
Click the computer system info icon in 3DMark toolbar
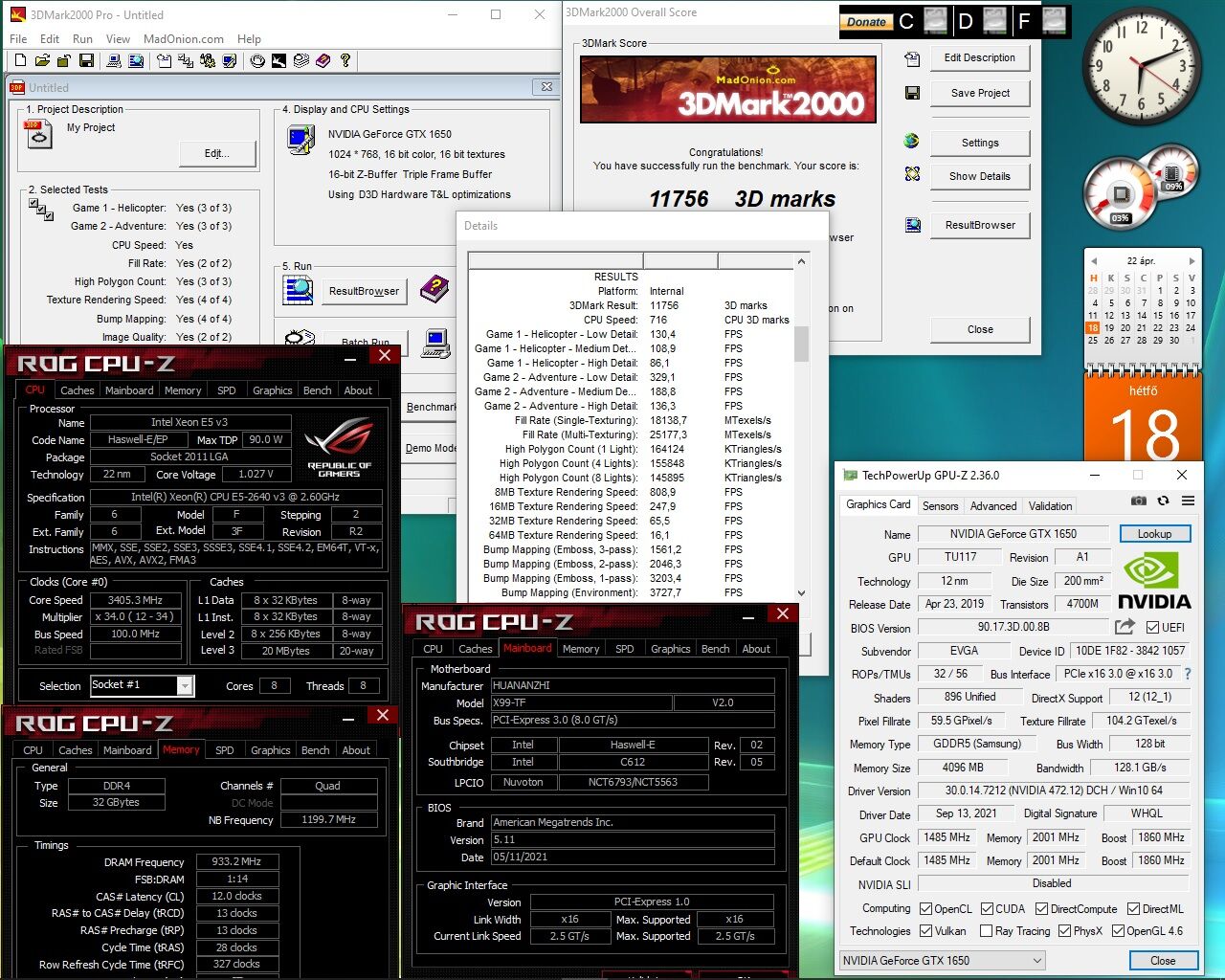[113, 60]
